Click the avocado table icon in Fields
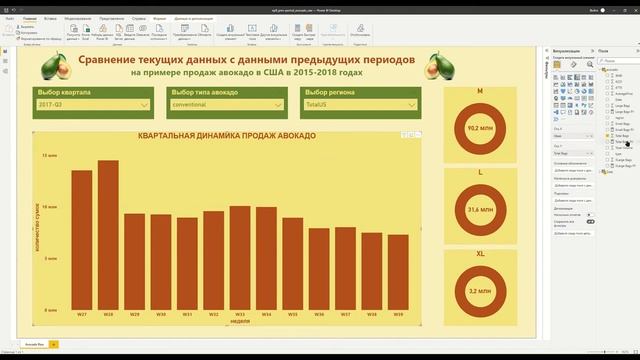This screenshot has width=640, height=360. (605, 70)
